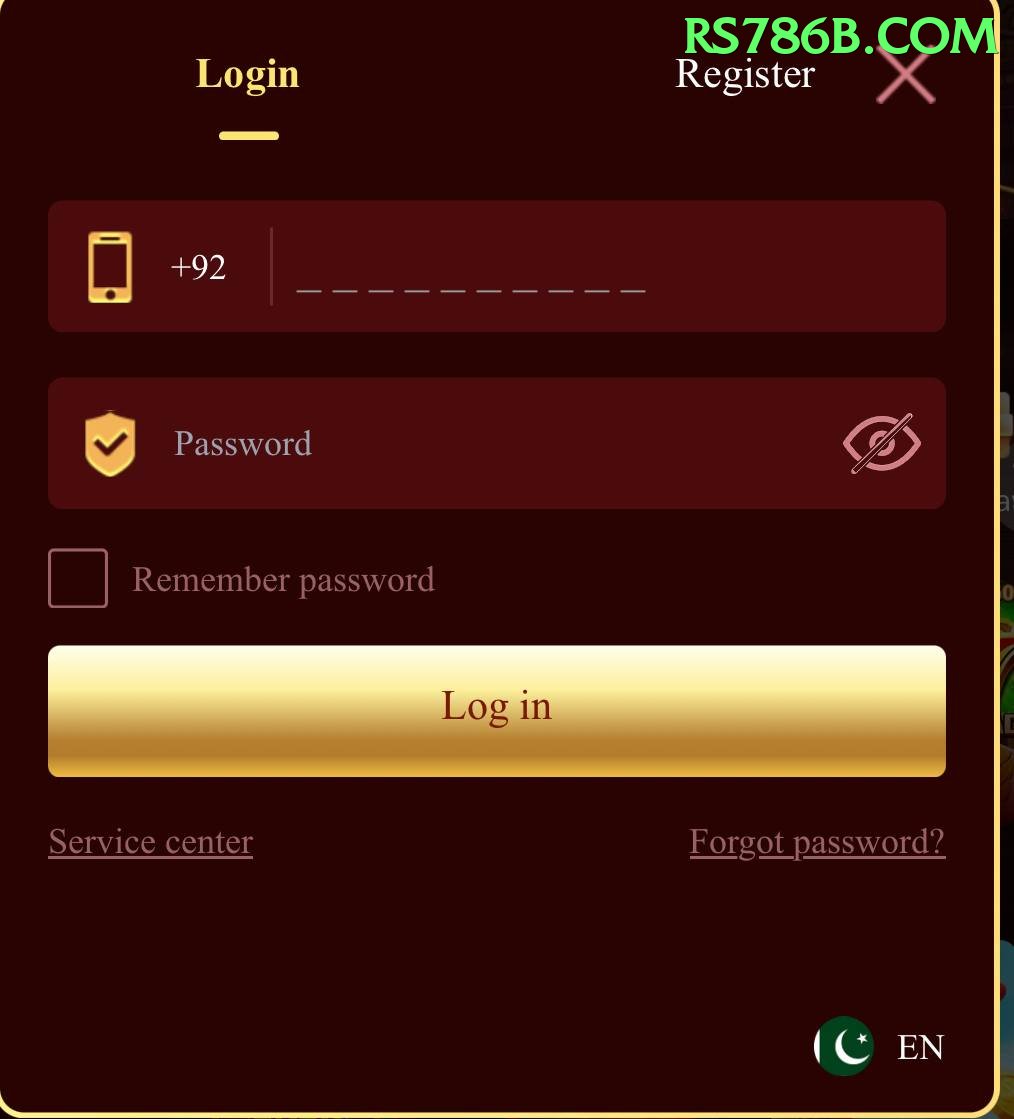Click the yellow underline beneath Login
1014x1119 pixels.
click(249, 136)
